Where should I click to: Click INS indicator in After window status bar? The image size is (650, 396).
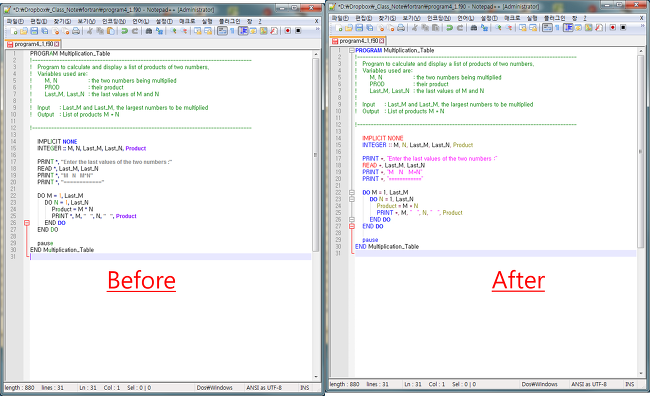click(x=629, y=384)
